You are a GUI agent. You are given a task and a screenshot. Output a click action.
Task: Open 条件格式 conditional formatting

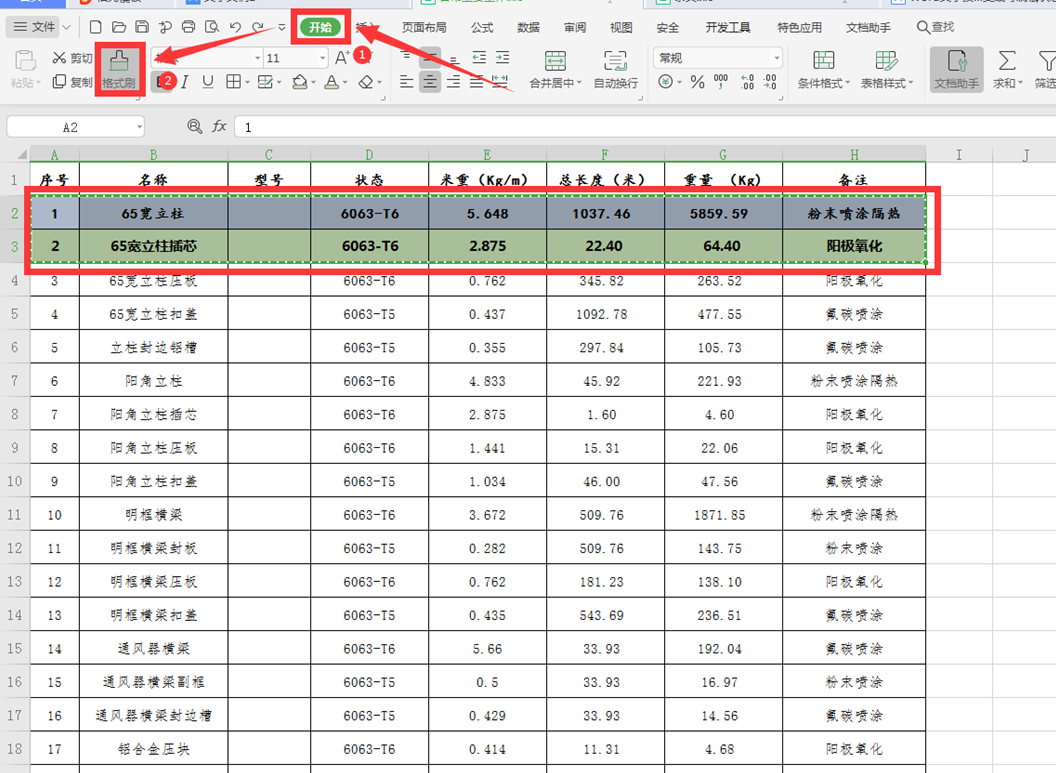[x=824, y=69]
